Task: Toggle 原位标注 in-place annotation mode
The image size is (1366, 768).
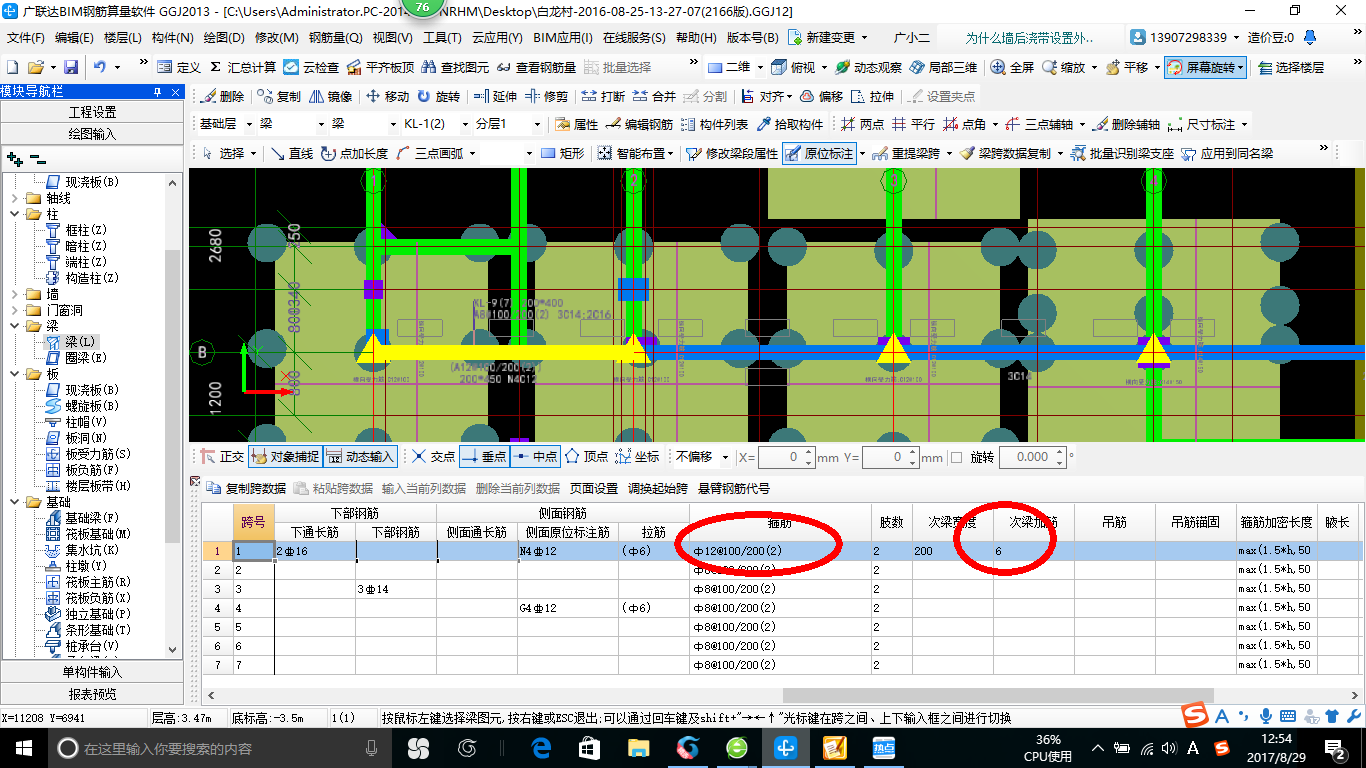Action: coord(818,154)
